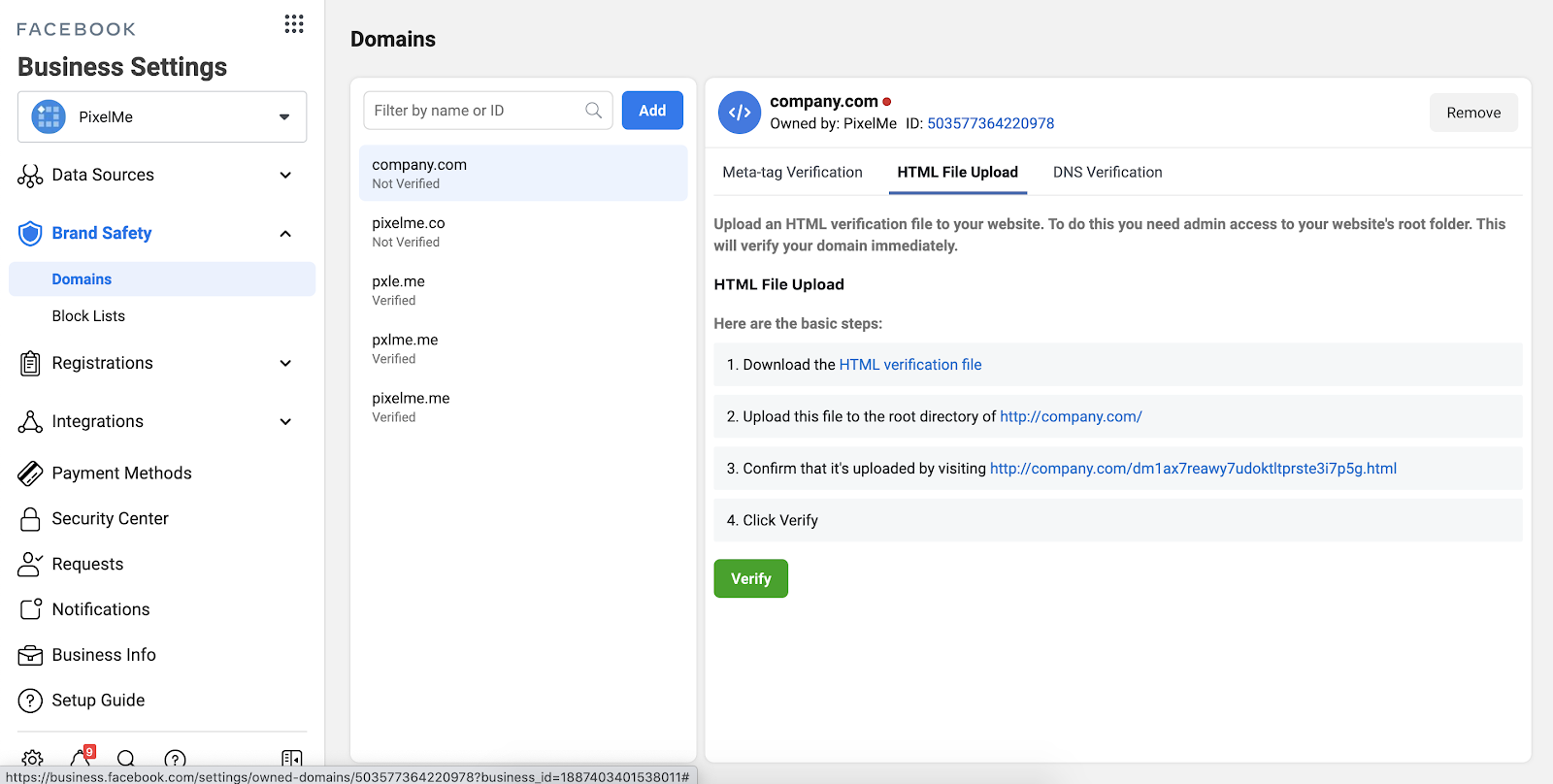Switch to the DNS Verification tab
The width and height of the screenshot is (1553, 784).
pyautogui.click(x=1107, y=172)
